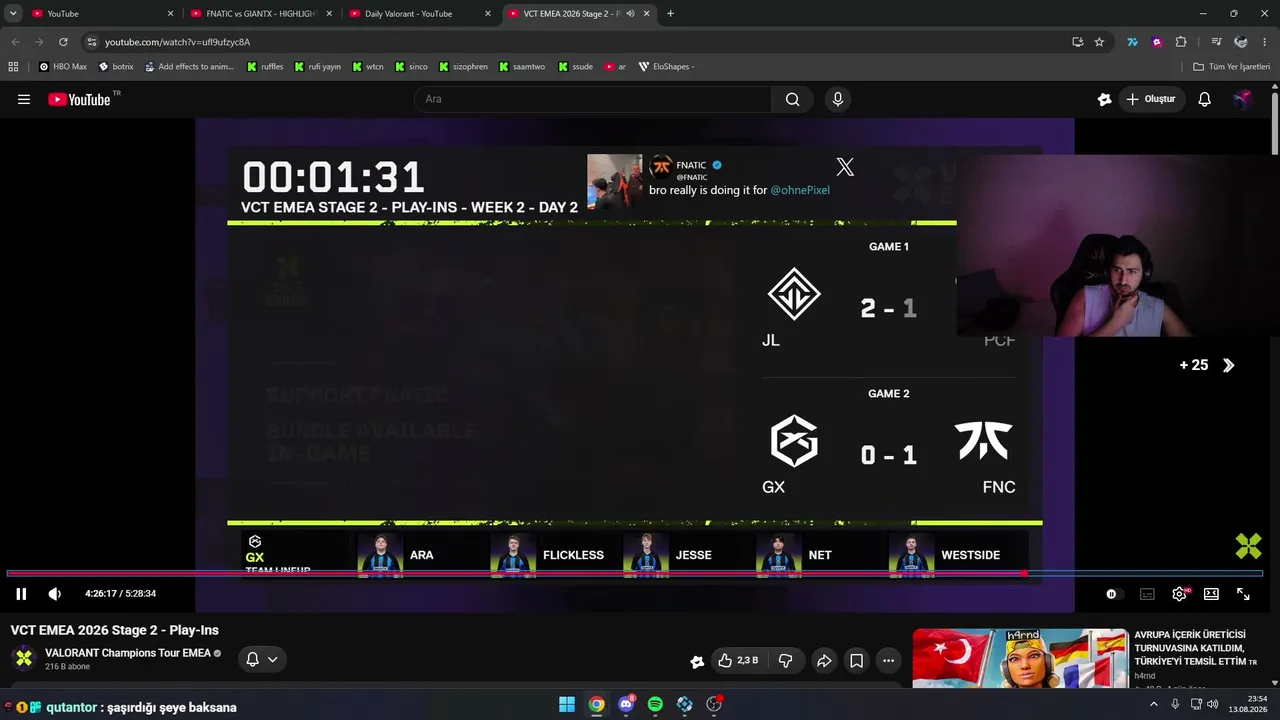Open the browser extensions puzzle icon

coord(1181,42)
